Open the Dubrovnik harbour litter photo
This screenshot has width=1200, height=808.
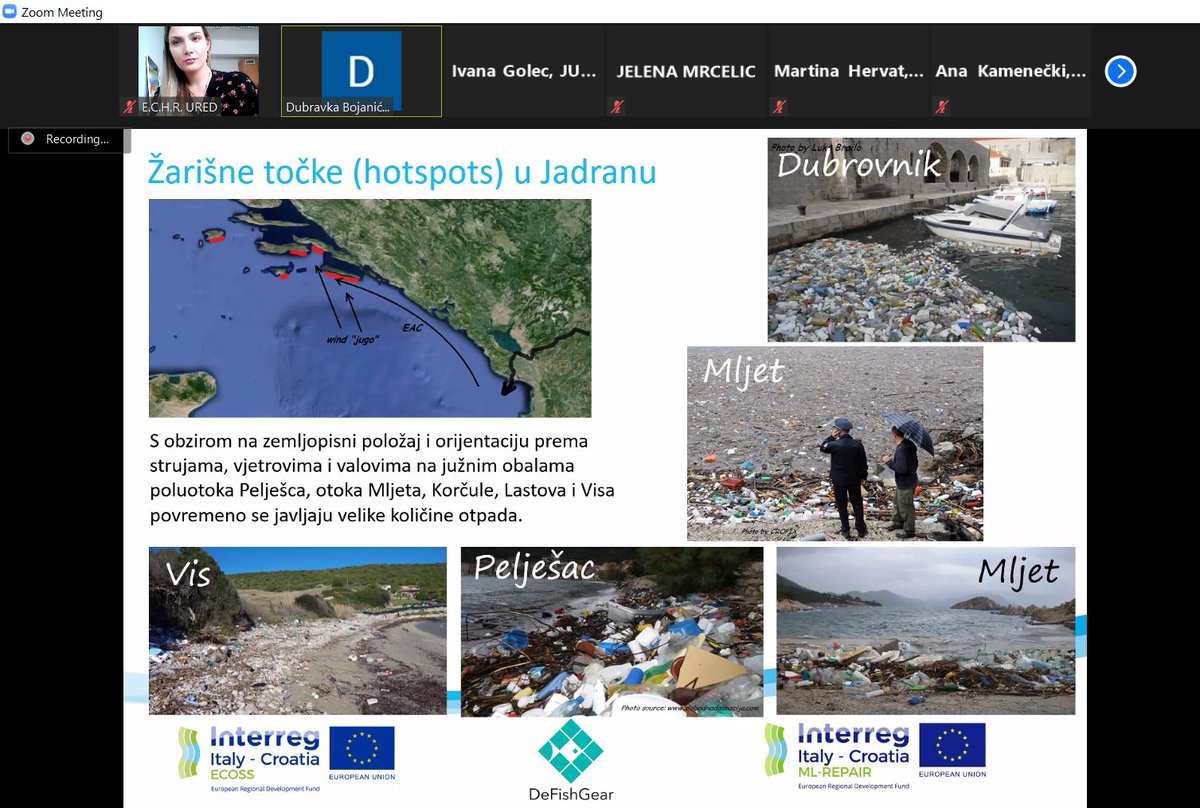[922, 237]
